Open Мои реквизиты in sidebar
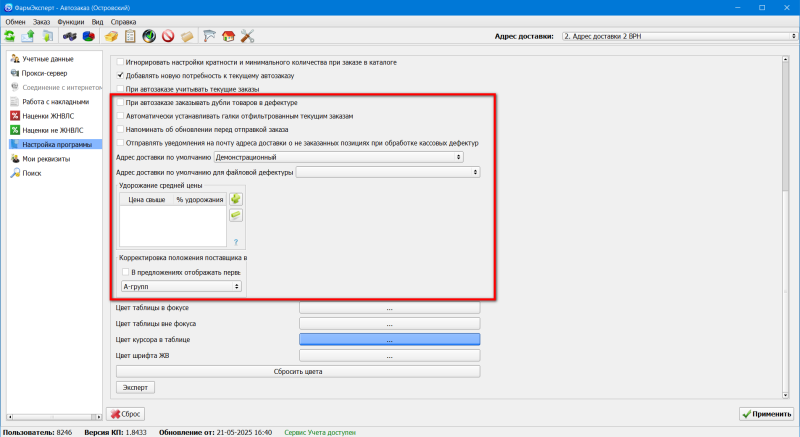800x437 pixels. point(46,159)
